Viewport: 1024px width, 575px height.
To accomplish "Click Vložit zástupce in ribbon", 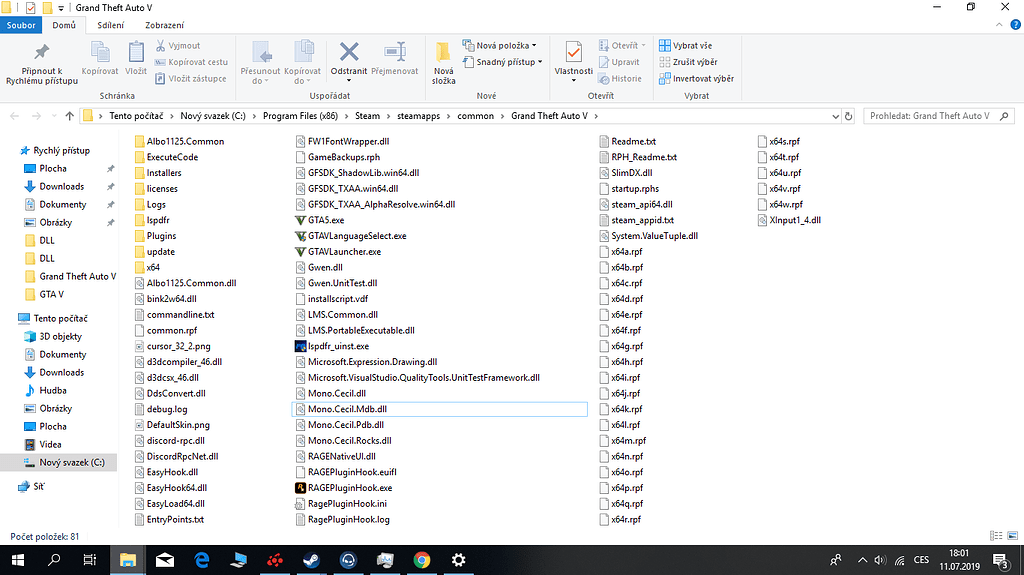I will 191,78.
